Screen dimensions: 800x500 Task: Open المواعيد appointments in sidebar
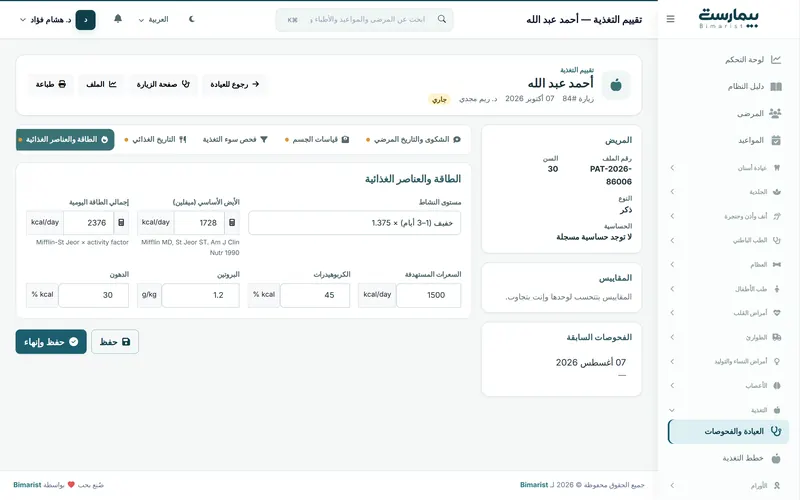coord(728,140)
